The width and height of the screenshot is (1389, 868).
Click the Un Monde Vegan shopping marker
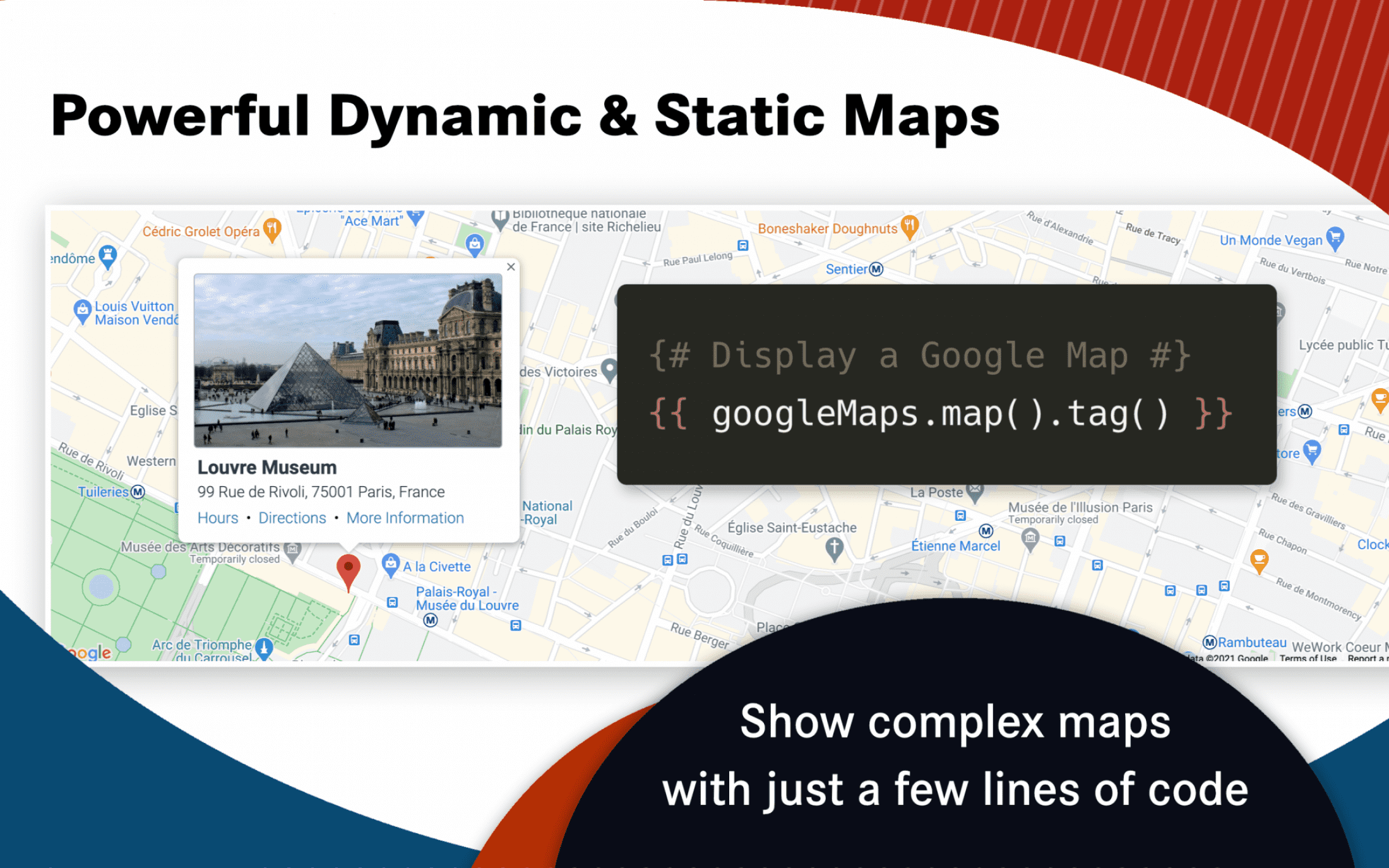pyautogui.click(x=1335, y=239)
